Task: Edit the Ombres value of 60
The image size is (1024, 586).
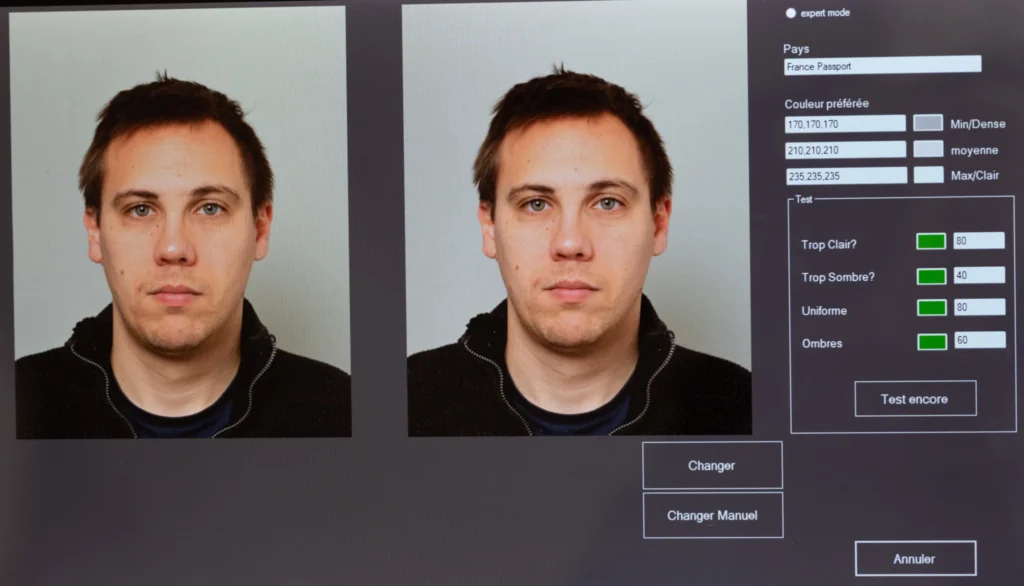Action: coord(978,344)
